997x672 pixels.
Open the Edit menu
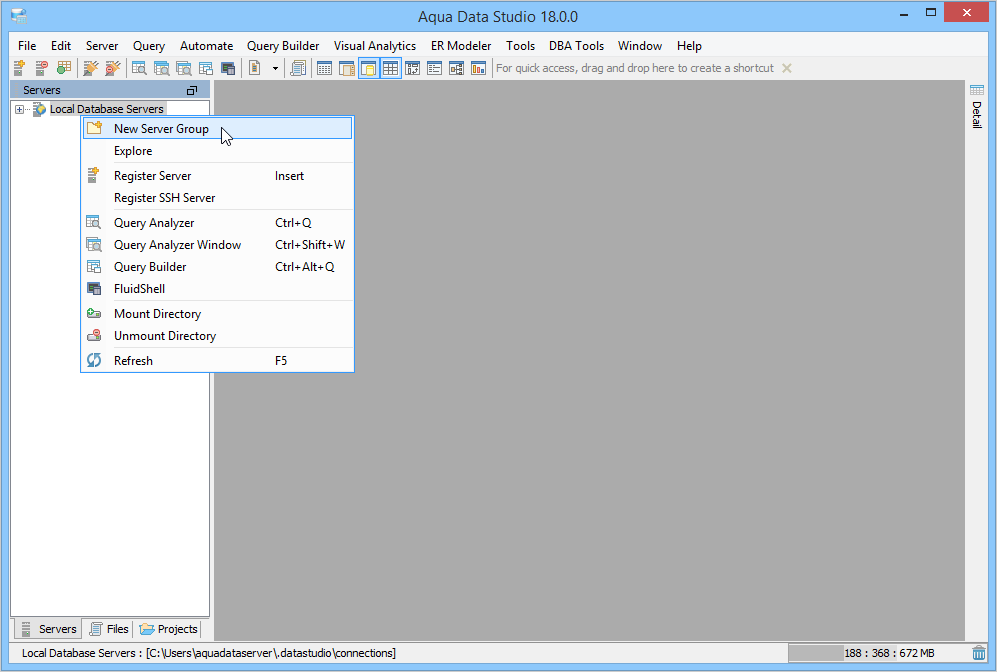point(61,46)
